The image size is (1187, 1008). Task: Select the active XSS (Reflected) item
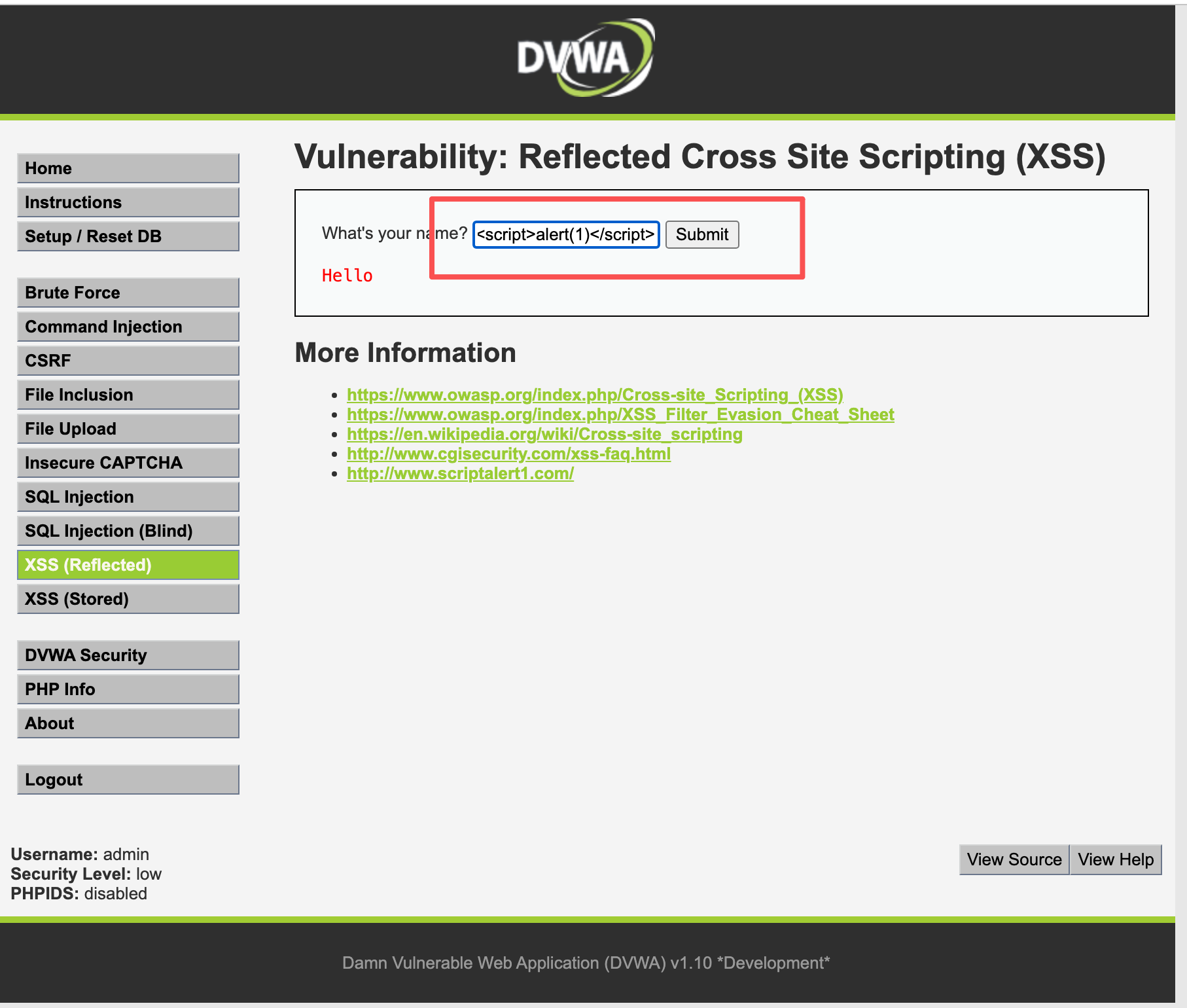tap(128, 565)
